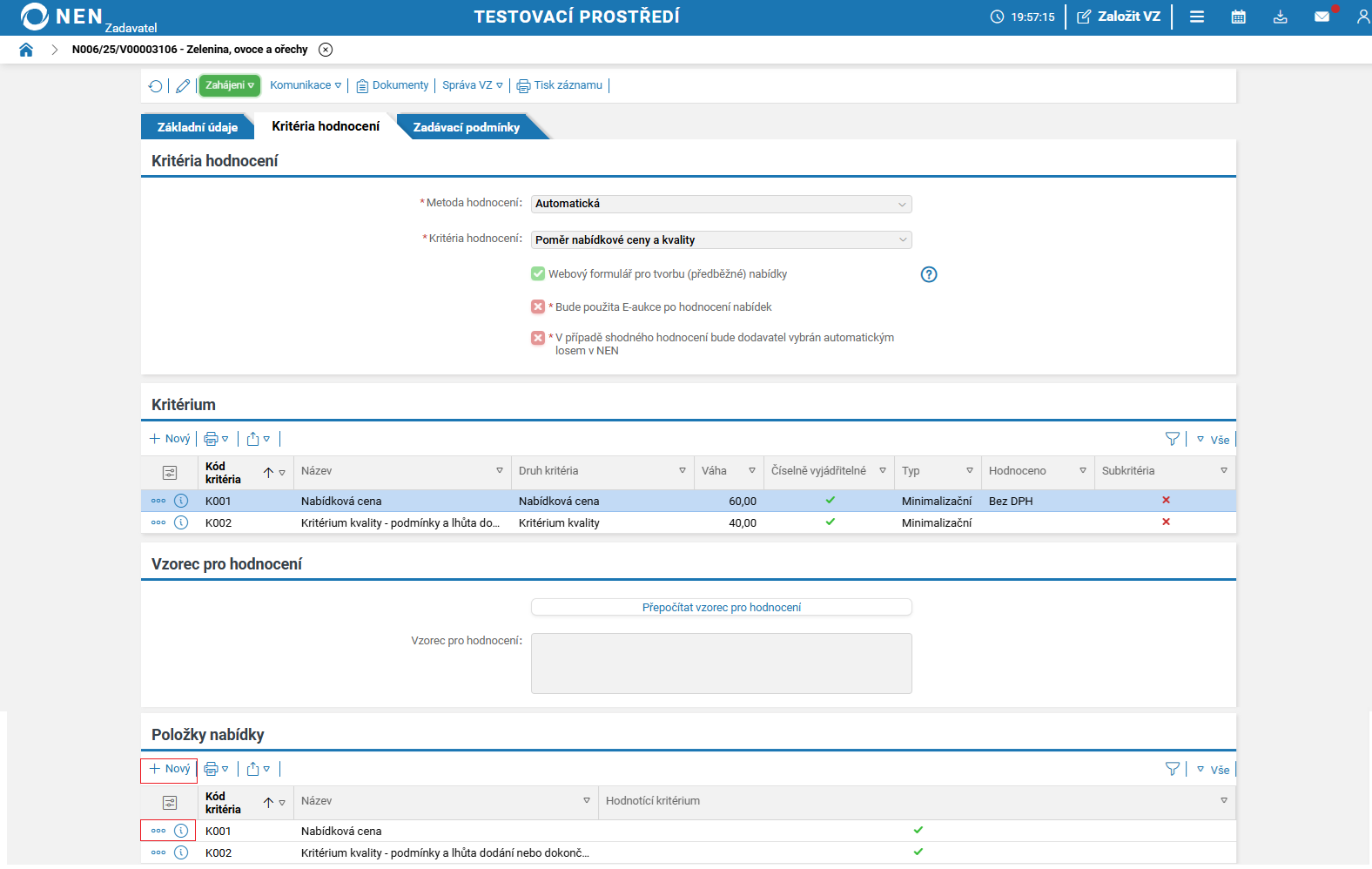Open Název column filter in Kritérium table
The image size is (1372, 869).
coord(500,471)
